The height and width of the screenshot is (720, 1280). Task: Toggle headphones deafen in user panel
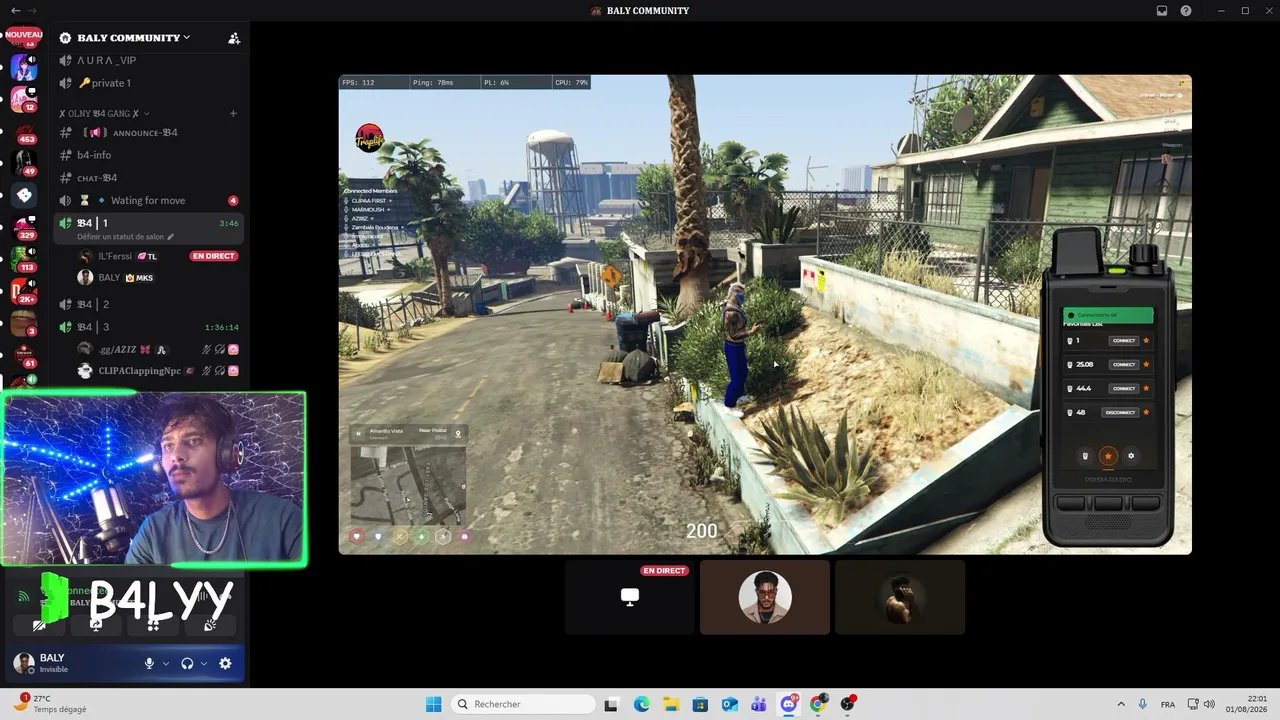[187, 663]
